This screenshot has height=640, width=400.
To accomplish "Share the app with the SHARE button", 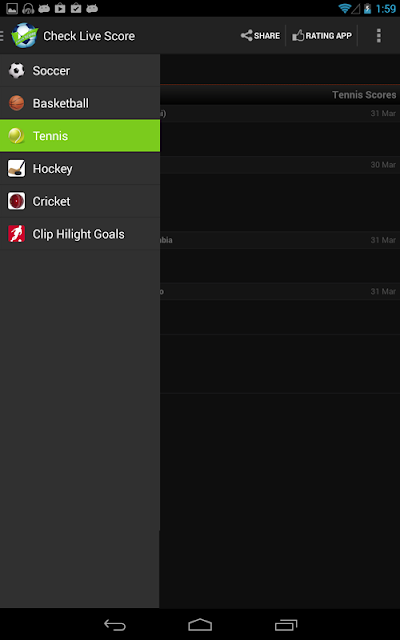I will tap(260, 36).
